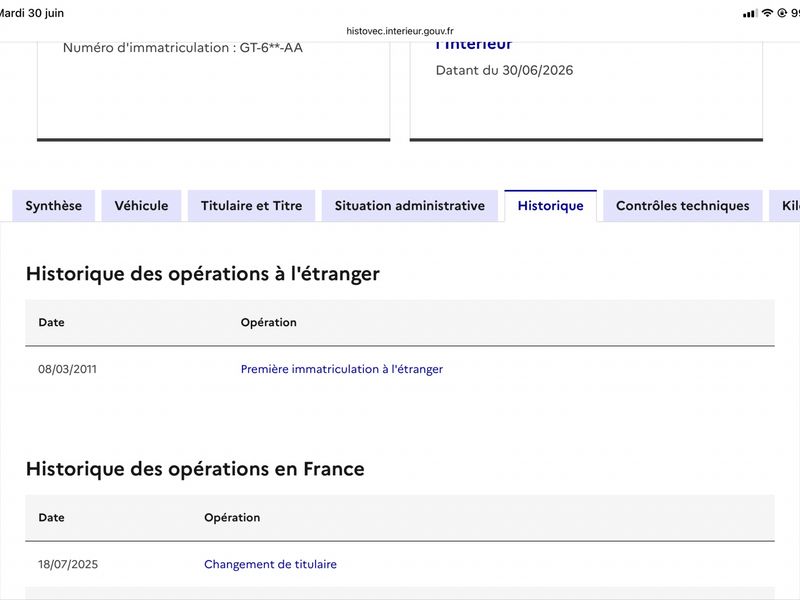The image size is (800, 600).
Task: Tap the histovec.interieur.gouv.fr address bar
Action: (x=400, y=31)
